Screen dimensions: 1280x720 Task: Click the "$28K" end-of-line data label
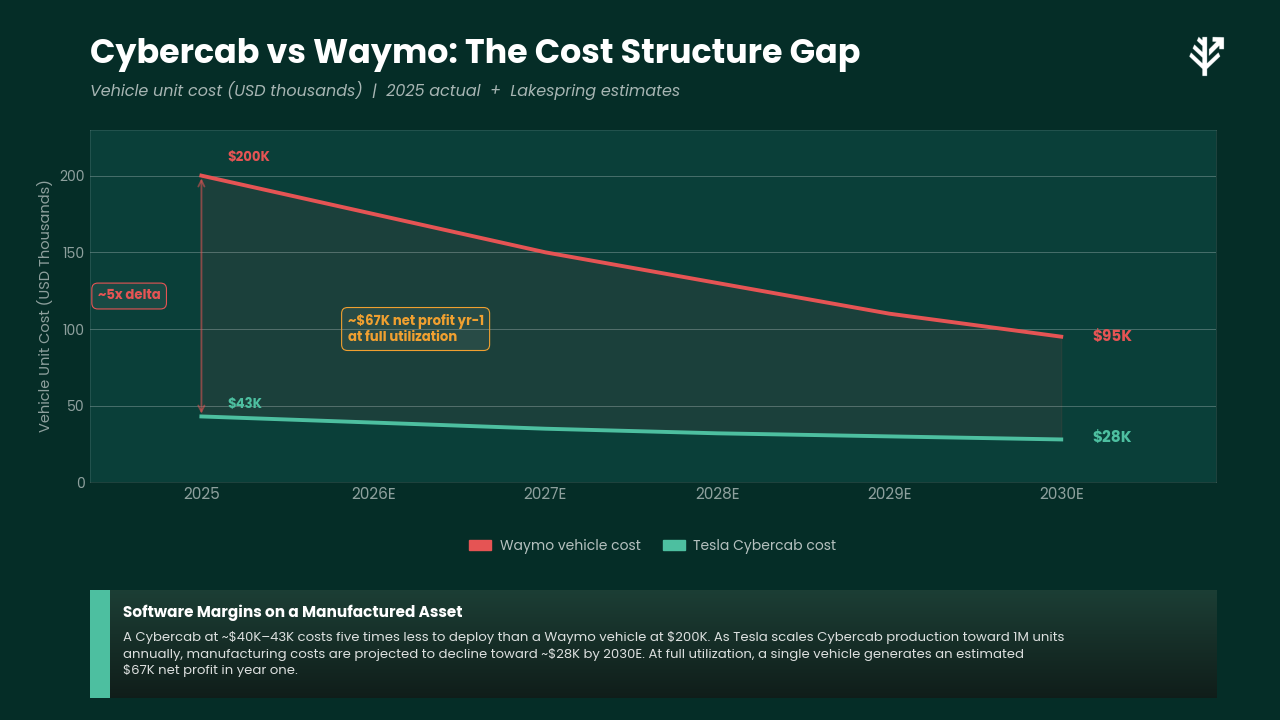[1112, 437]
